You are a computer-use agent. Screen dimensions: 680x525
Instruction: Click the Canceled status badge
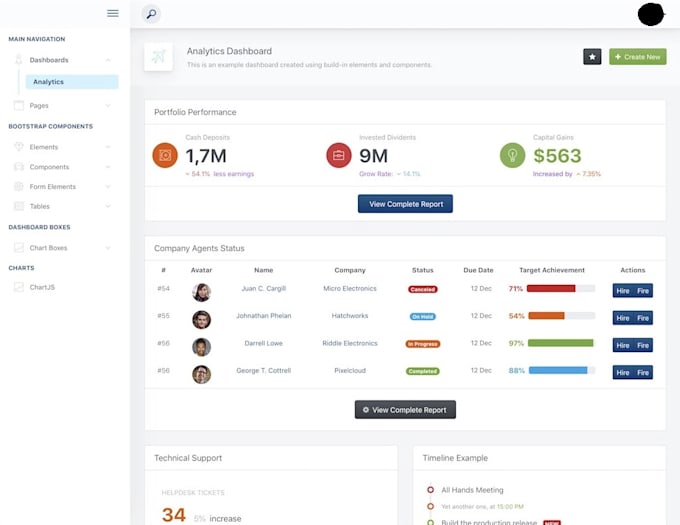coord(423,289)
